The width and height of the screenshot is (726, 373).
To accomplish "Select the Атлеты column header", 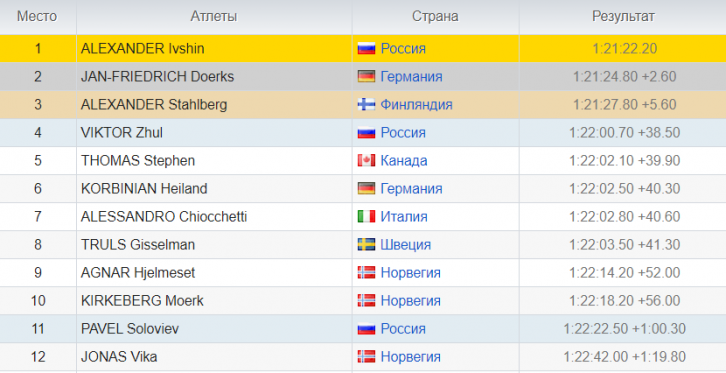I will tap(214, 16).
